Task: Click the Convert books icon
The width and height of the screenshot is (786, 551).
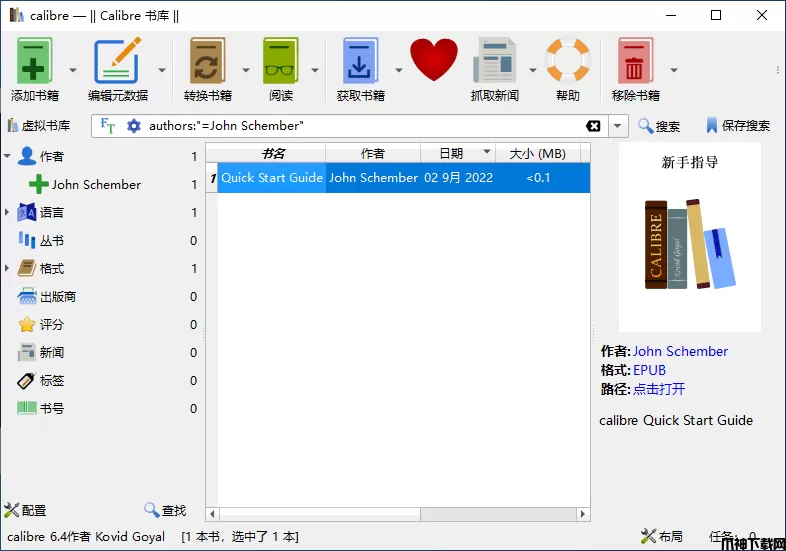Action: tap(207, 60)
